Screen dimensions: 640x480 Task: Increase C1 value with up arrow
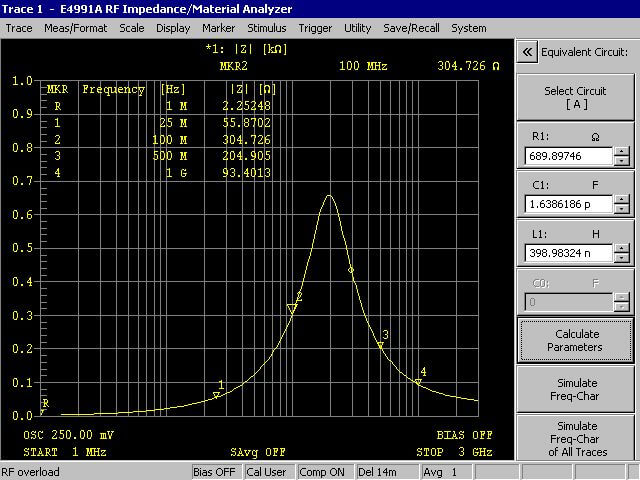(x=622, y=200)
